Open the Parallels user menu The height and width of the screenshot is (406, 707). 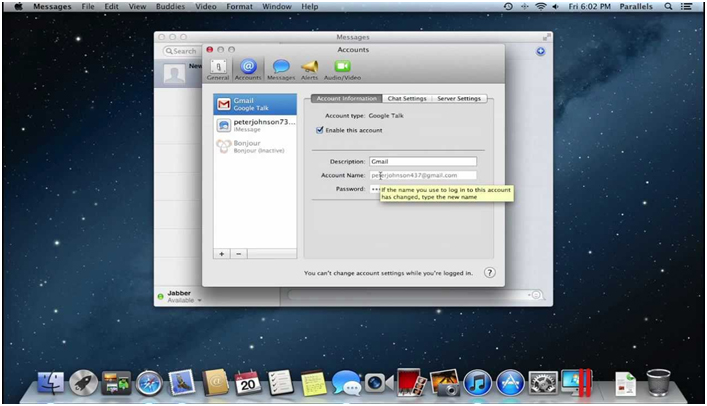(x=636, y=6)
